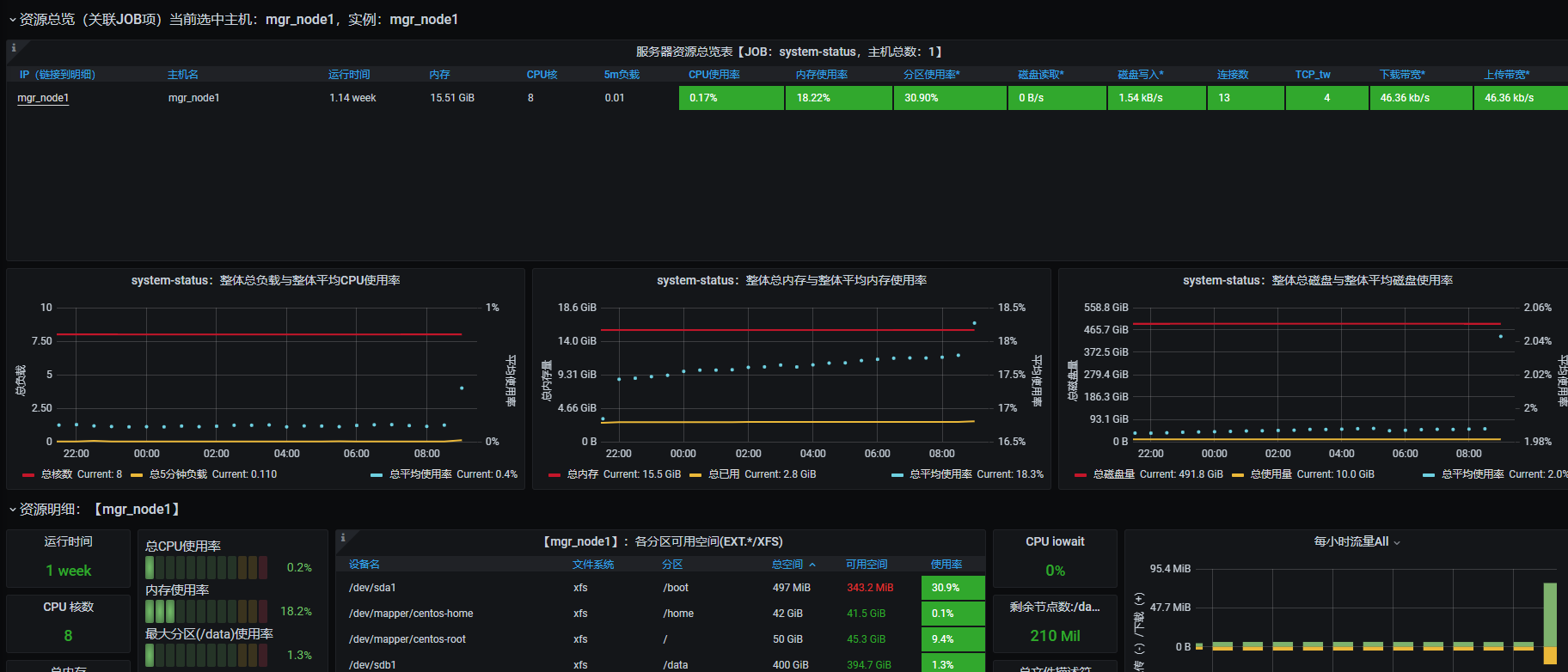Toggle 总平均使用率 series in memory chart legend
Image resolution: width=1568 pixels, height=672 pixels.
tap(941, 474)
